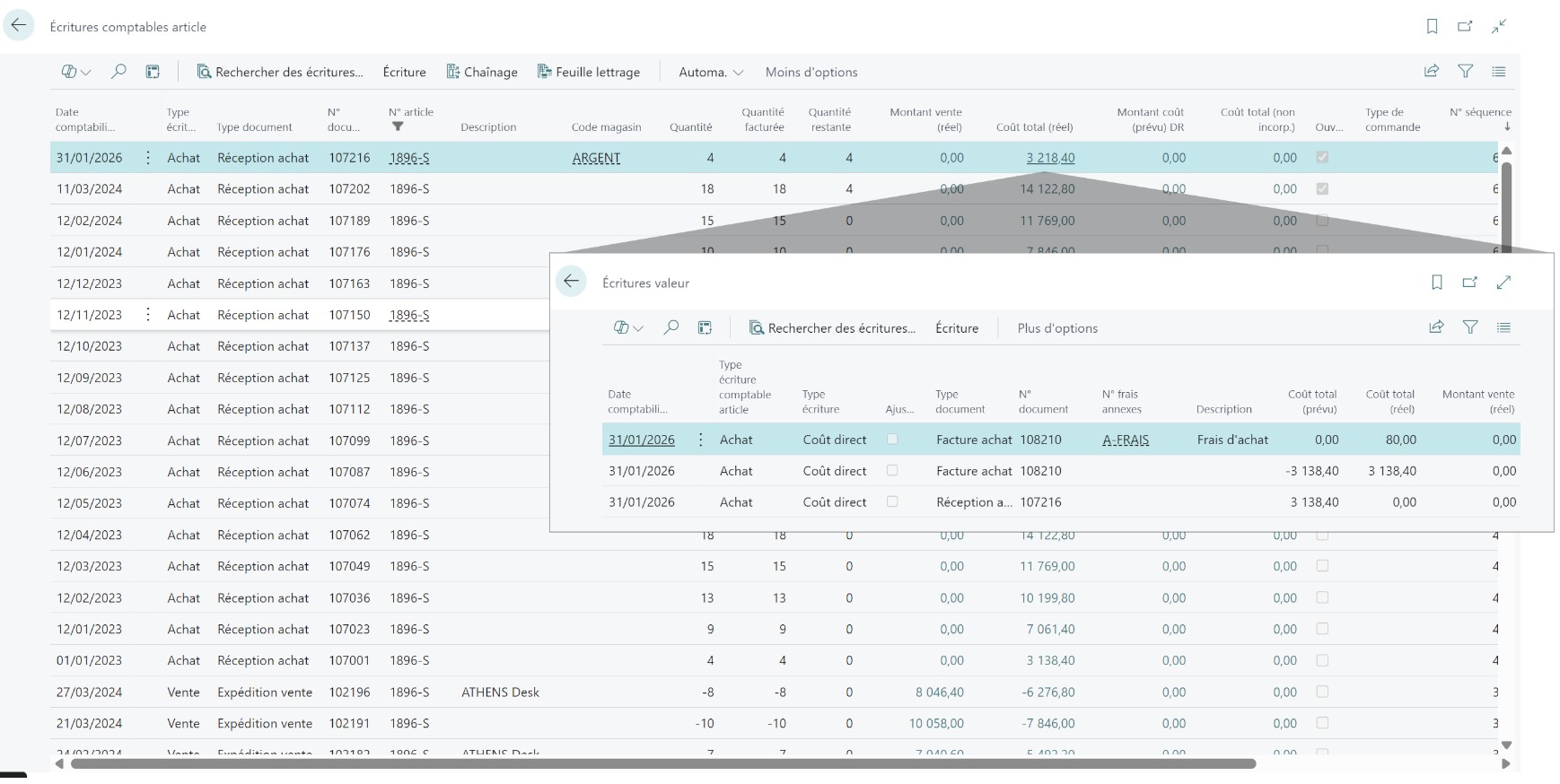This screenshot has height=784, width=1560.
Task: Toggle the Ouvert checkbox for document 107049
Action: coord(1322,566)
